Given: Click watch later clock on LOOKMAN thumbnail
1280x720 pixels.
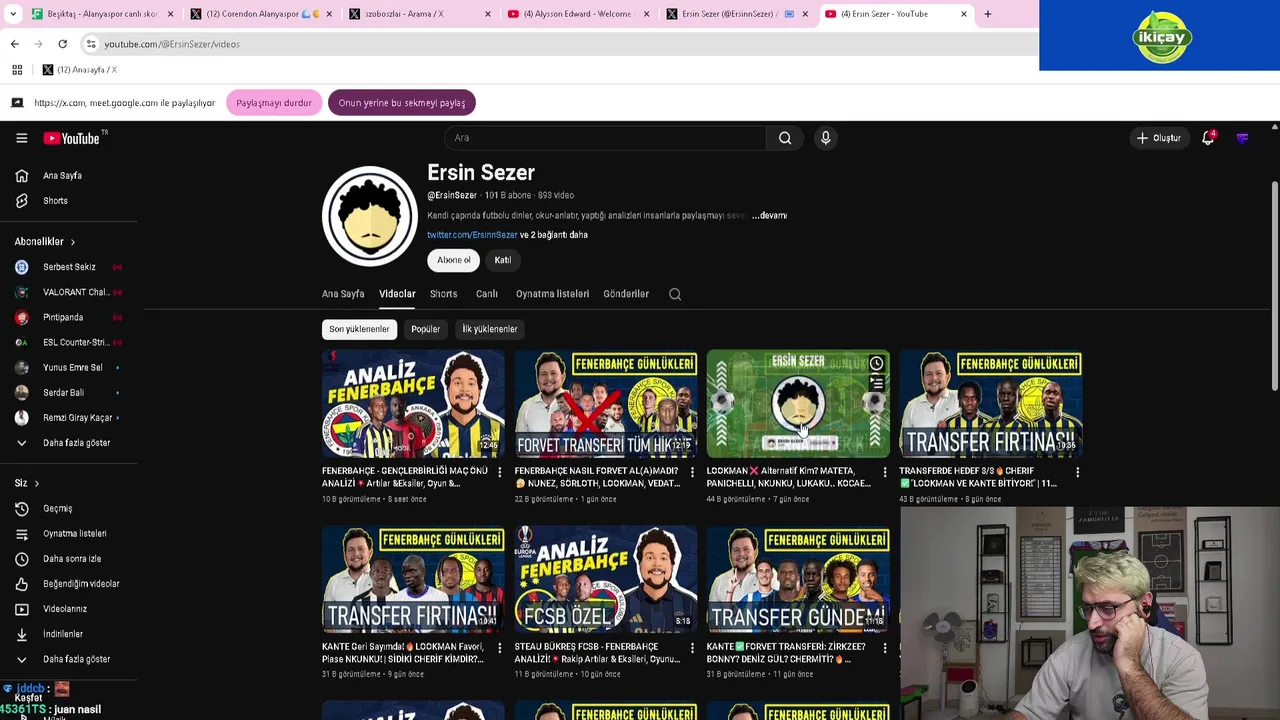Looking at the screenshot, I should click(x=876, y=363).
